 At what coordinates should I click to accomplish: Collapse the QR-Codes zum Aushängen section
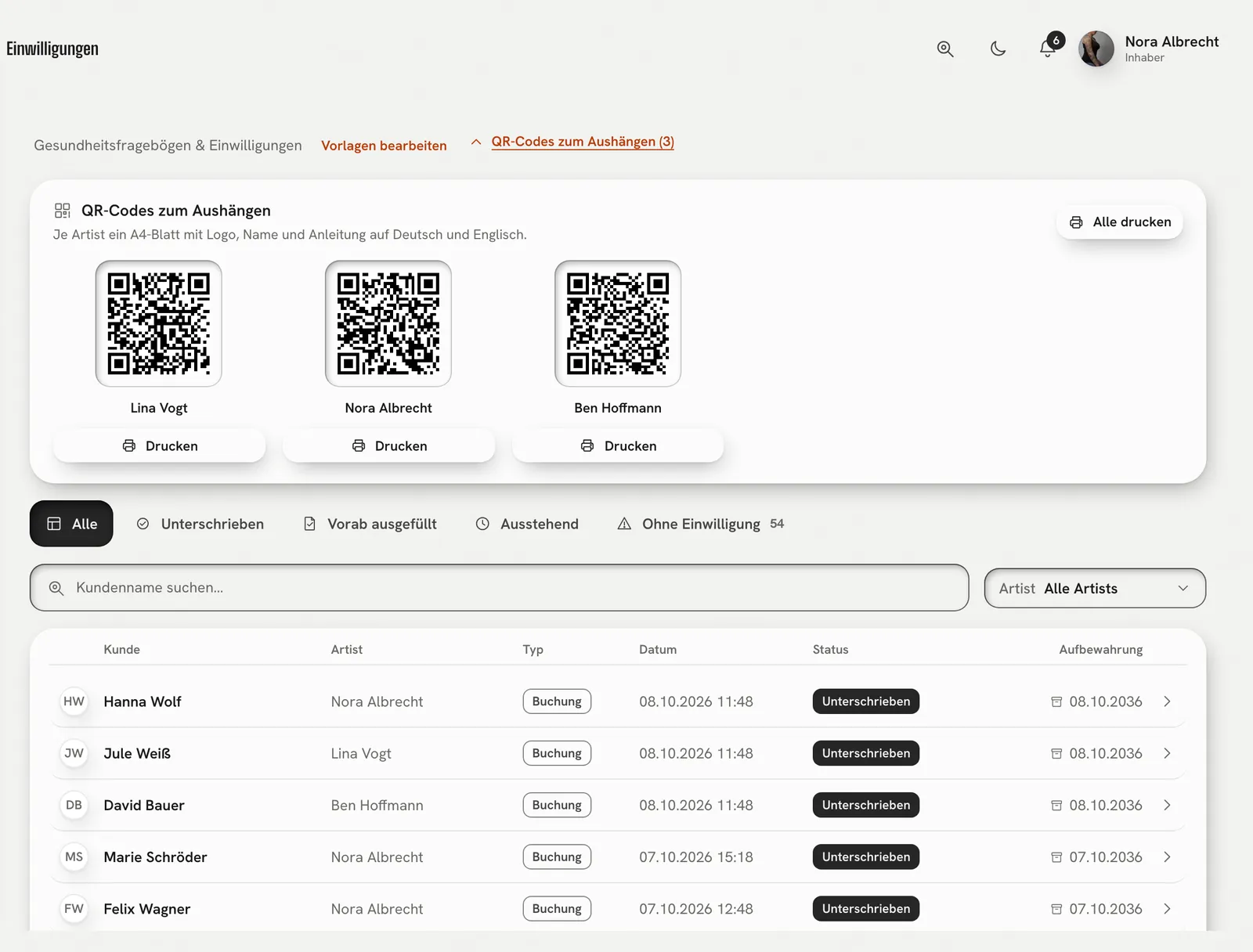tap(573, 142)
